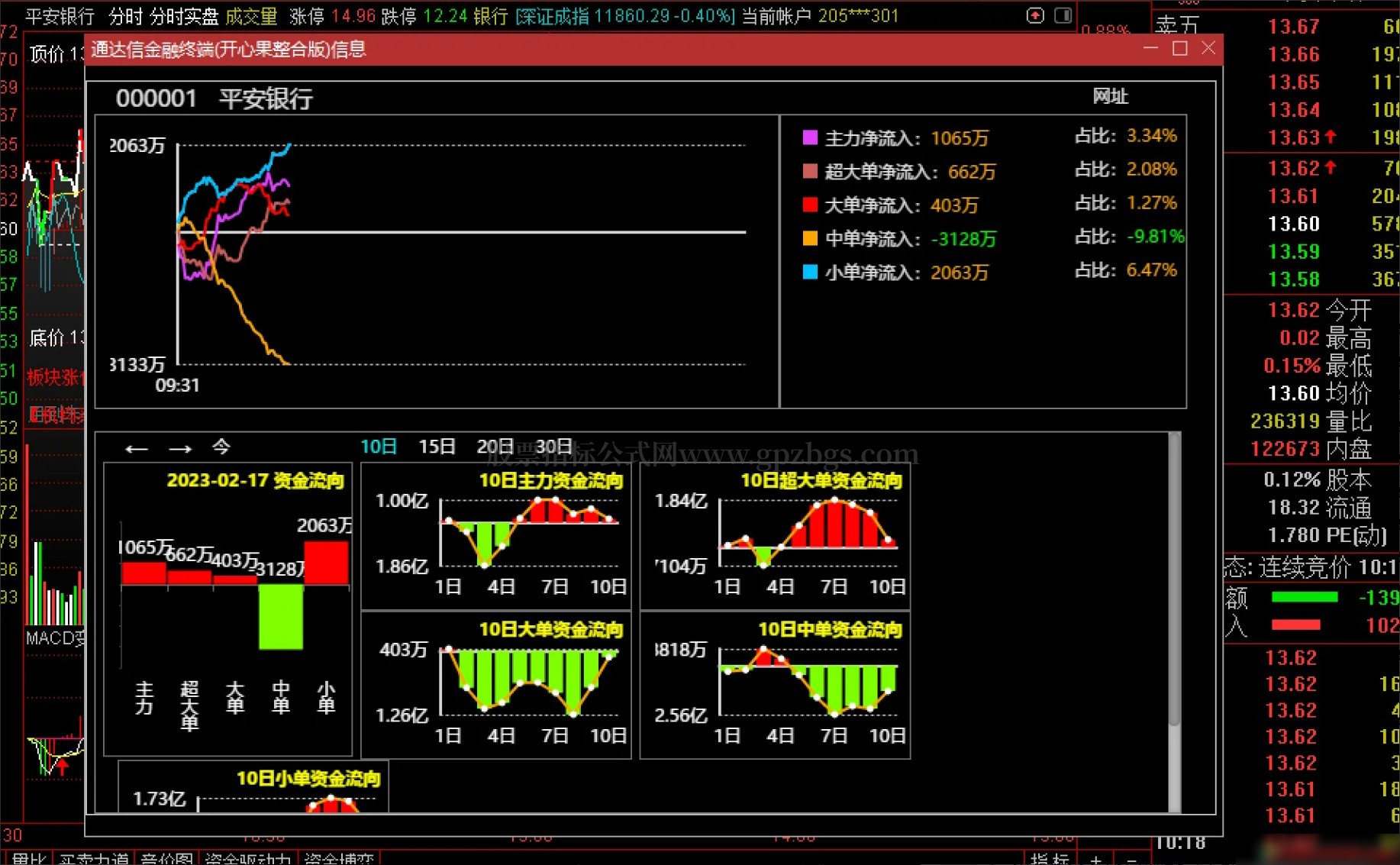Image resolution: width=1400 pixels, height=865 pixels.
Task: Click the dialog's vertical scrollbar
Action: pos(1175,580)
